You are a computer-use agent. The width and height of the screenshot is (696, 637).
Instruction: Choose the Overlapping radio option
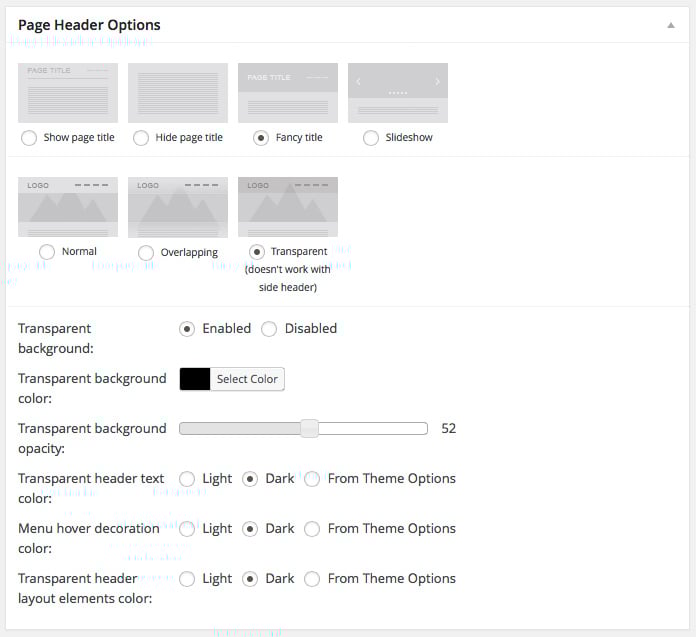pyautogui.click(x=146, y=253)
